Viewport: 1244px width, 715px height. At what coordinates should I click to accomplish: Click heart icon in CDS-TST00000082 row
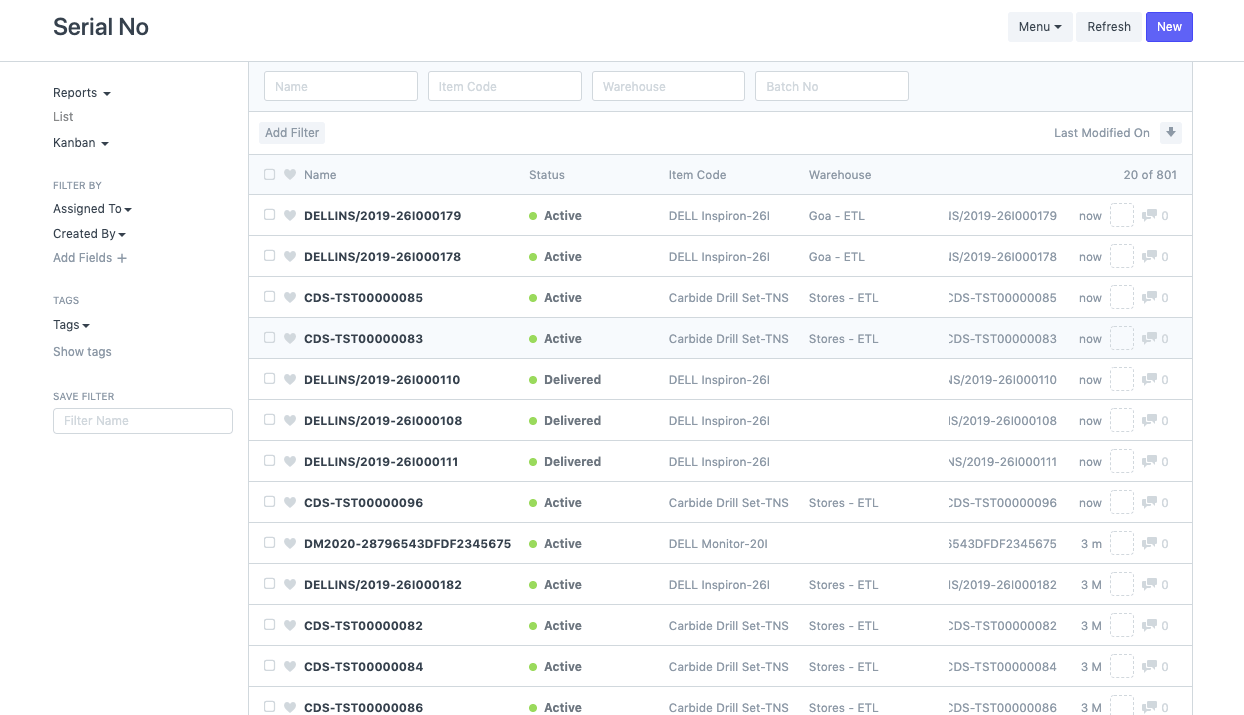(290, 626)
